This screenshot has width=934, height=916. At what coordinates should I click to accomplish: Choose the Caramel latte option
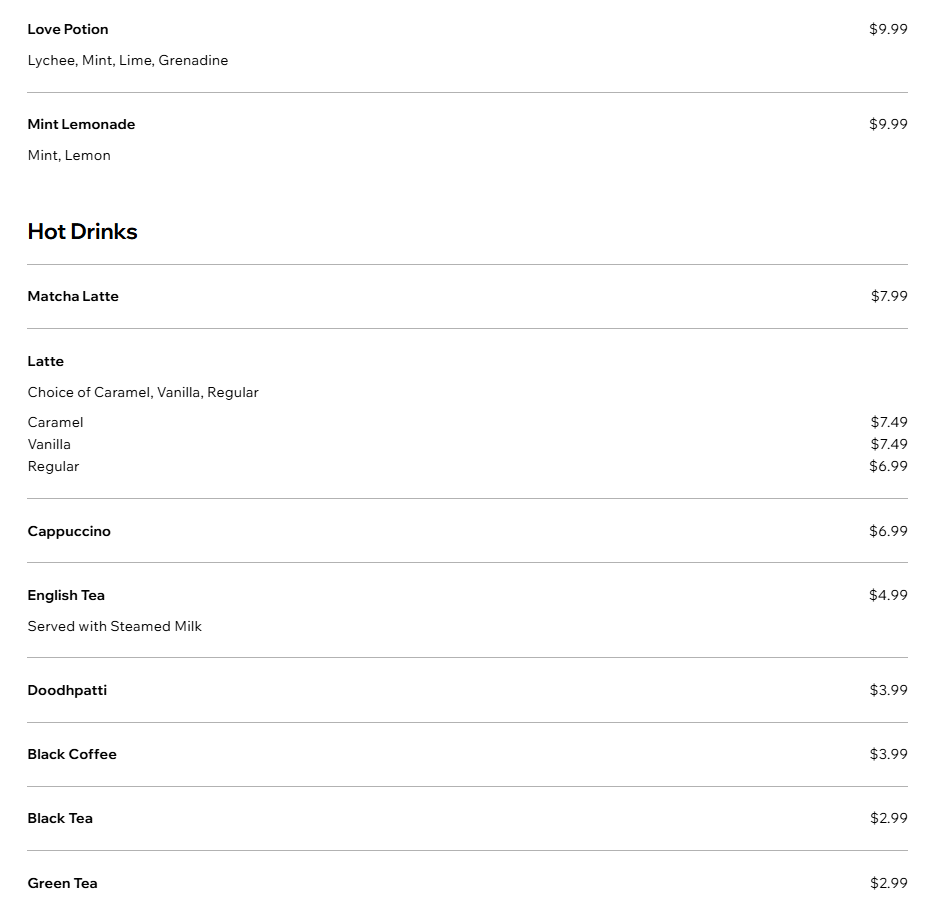(x=467, y=422)
